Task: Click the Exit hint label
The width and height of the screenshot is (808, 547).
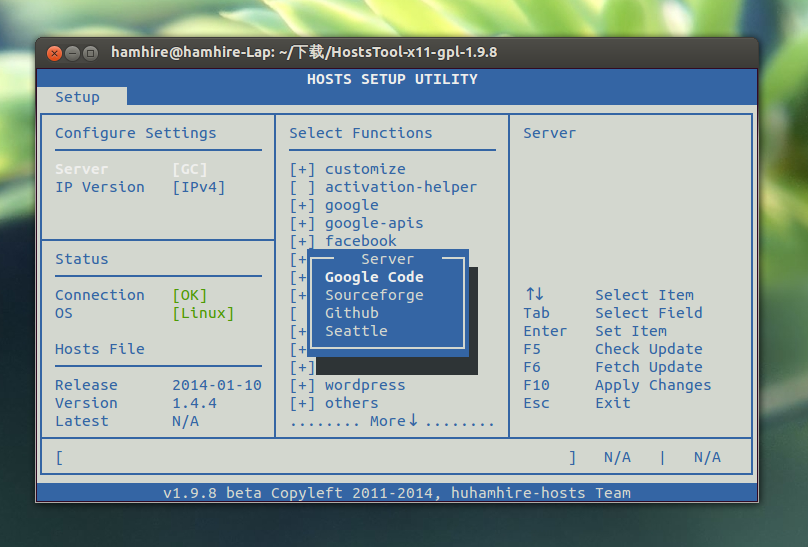Action: [x=613, y=403]
